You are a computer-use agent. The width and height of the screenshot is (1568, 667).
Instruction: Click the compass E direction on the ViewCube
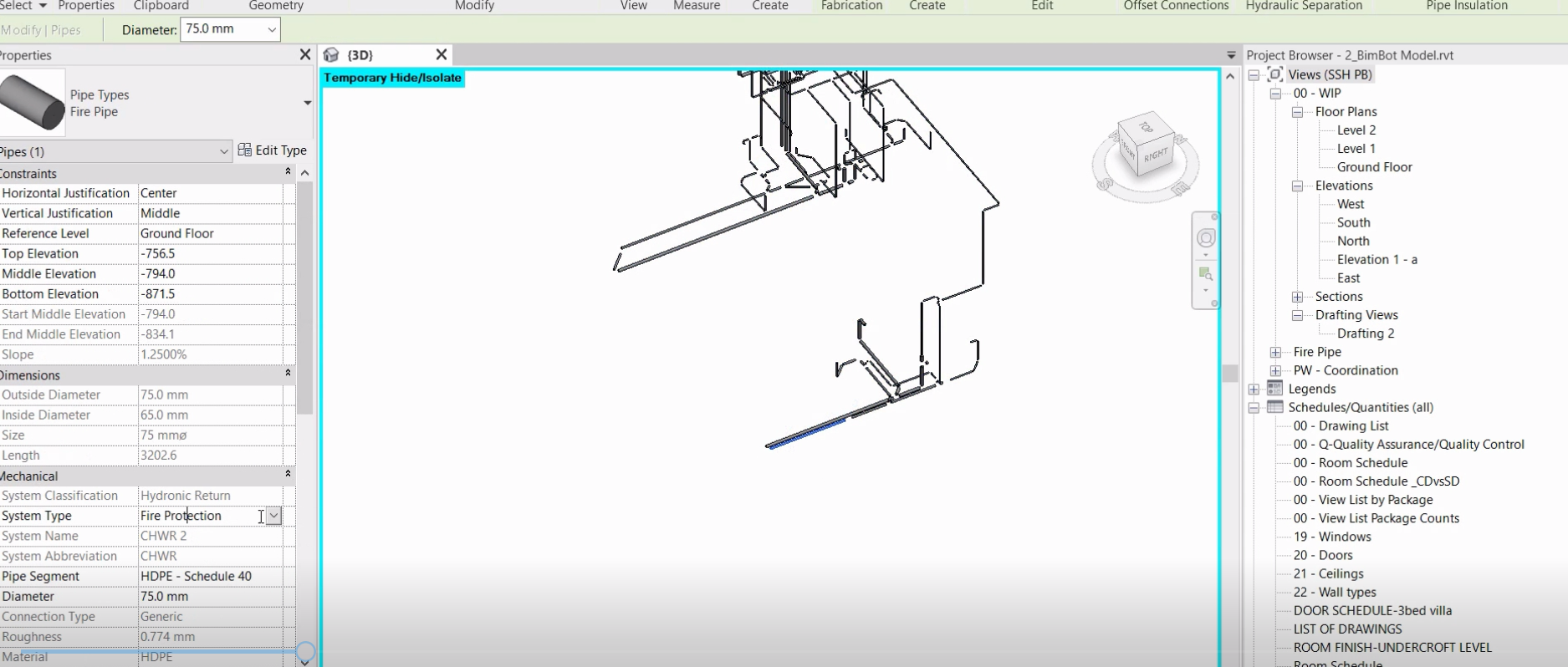[1180, 189]
